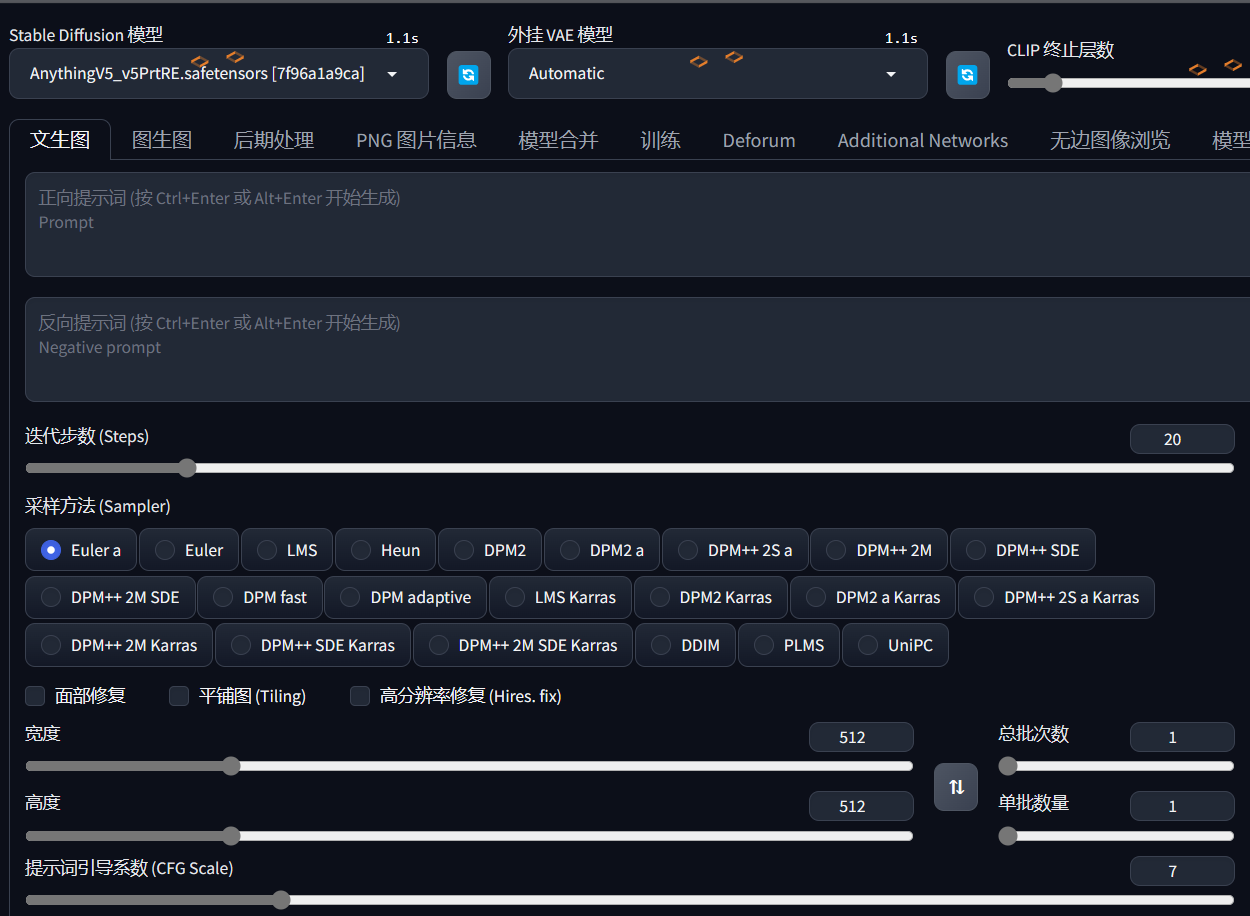This screenshot has width=1250, height=916.
Task: Click the Steps number field showing 20
Action: click(1182, 439)
